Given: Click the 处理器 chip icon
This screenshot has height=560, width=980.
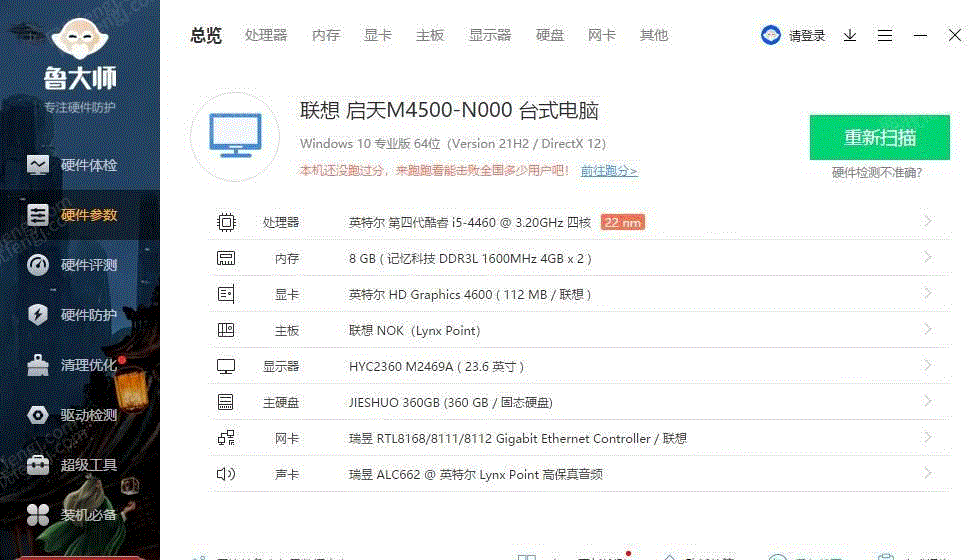Looking at the screenshot, I should [x=226, y=222].
